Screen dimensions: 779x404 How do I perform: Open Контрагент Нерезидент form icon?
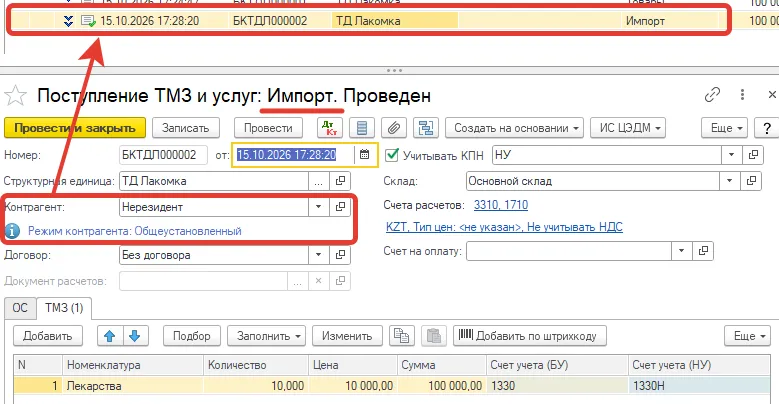click(340, 207)
